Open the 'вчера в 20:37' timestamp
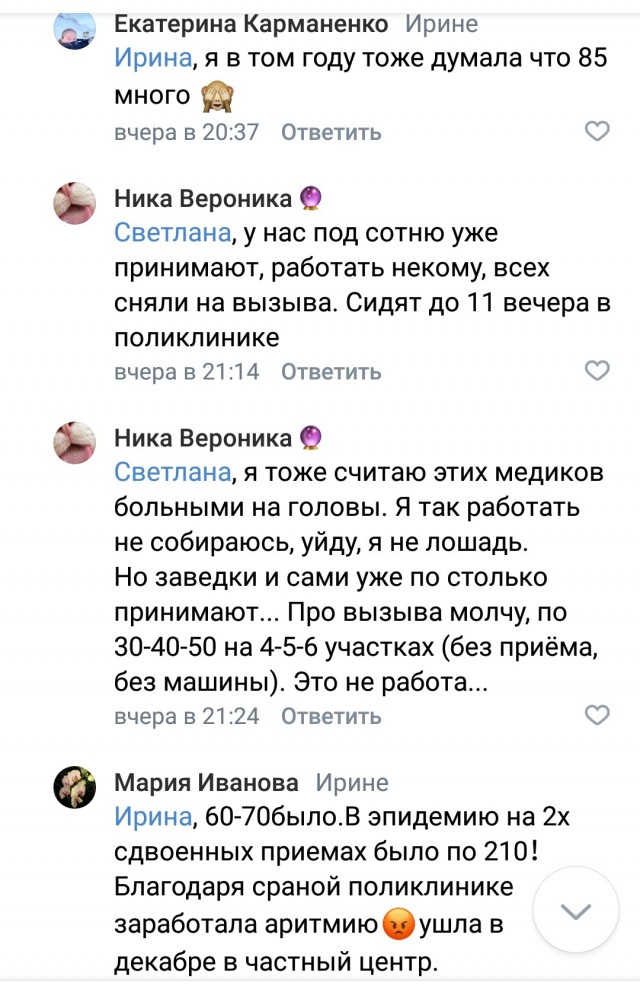640x992 pixels. (x=186, y=132)
